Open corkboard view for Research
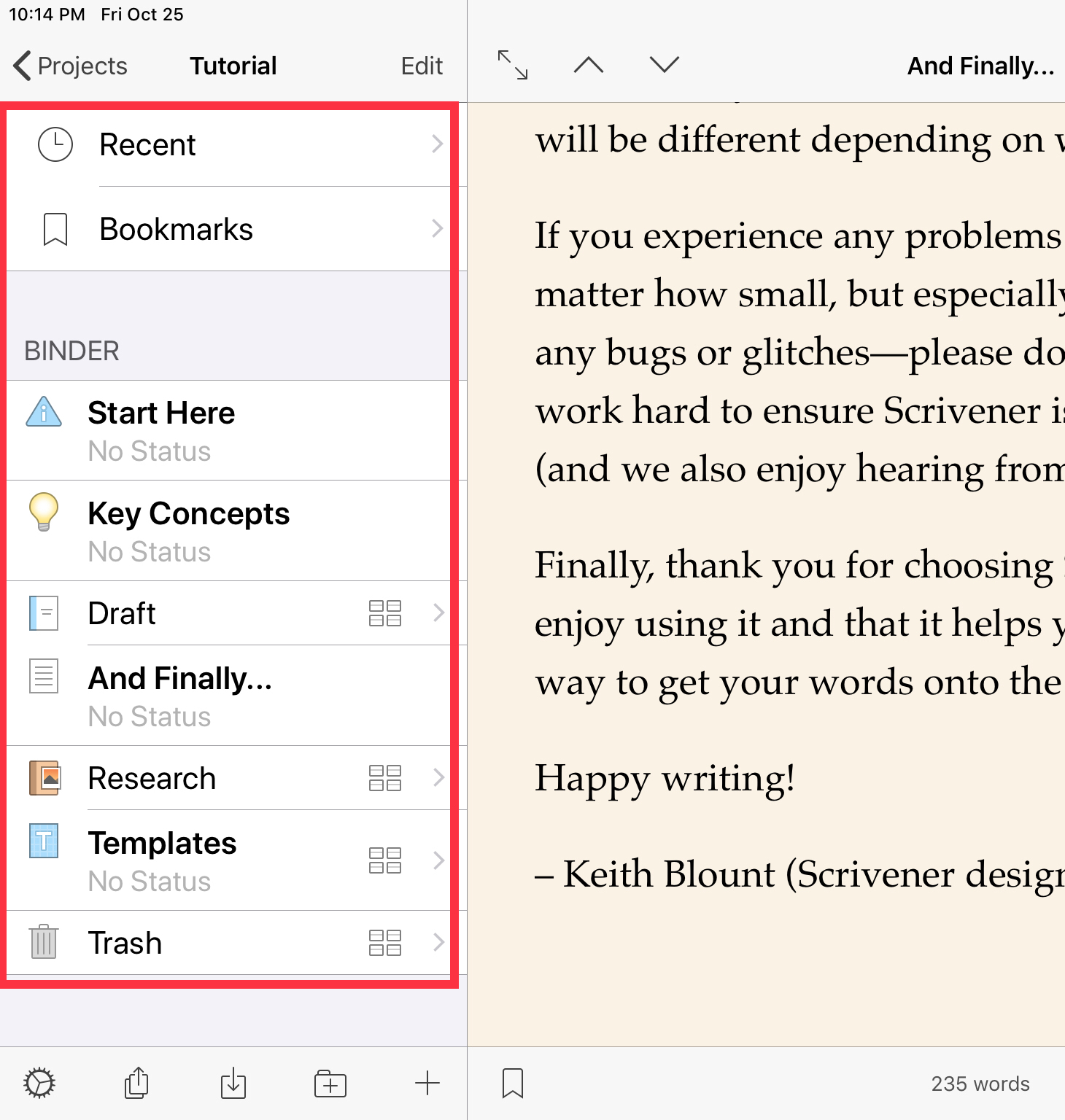1065x1120 pixels. tap(385, 778)
